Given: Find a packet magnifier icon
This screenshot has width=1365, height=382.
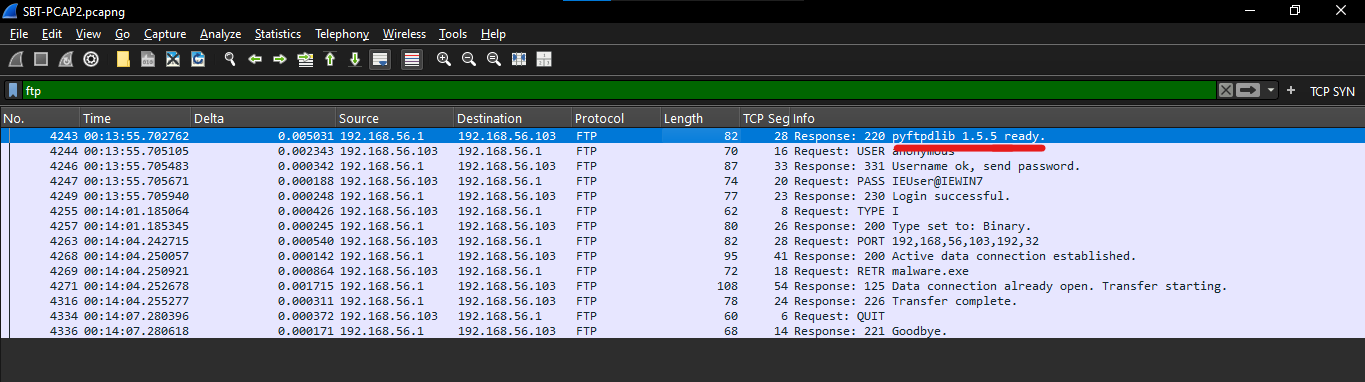Looking at the screenshot, I should pos(230,59).
